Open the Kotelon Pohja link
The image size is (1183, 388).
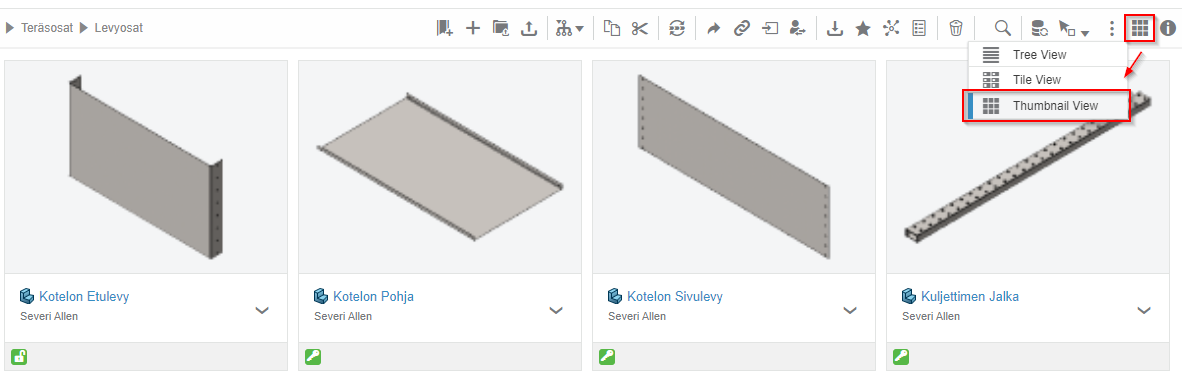click(373, 297)
